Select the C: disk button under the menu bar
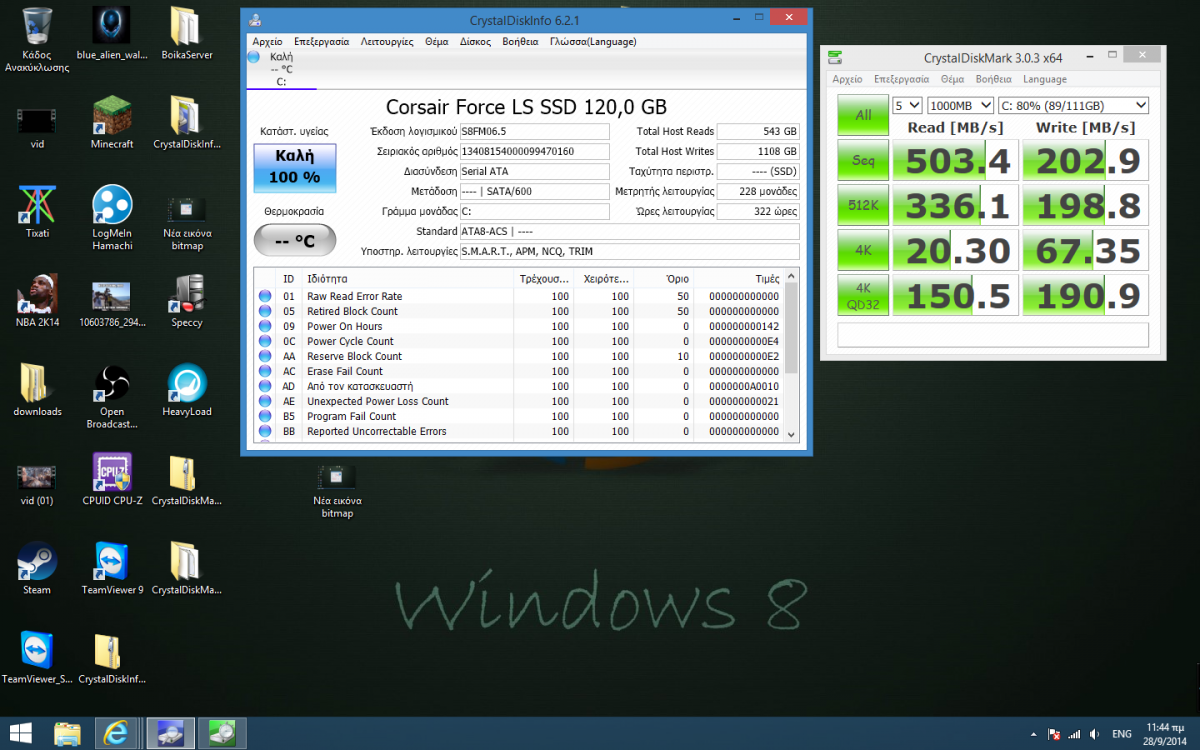1200x750 pixels. click(281, 69)
